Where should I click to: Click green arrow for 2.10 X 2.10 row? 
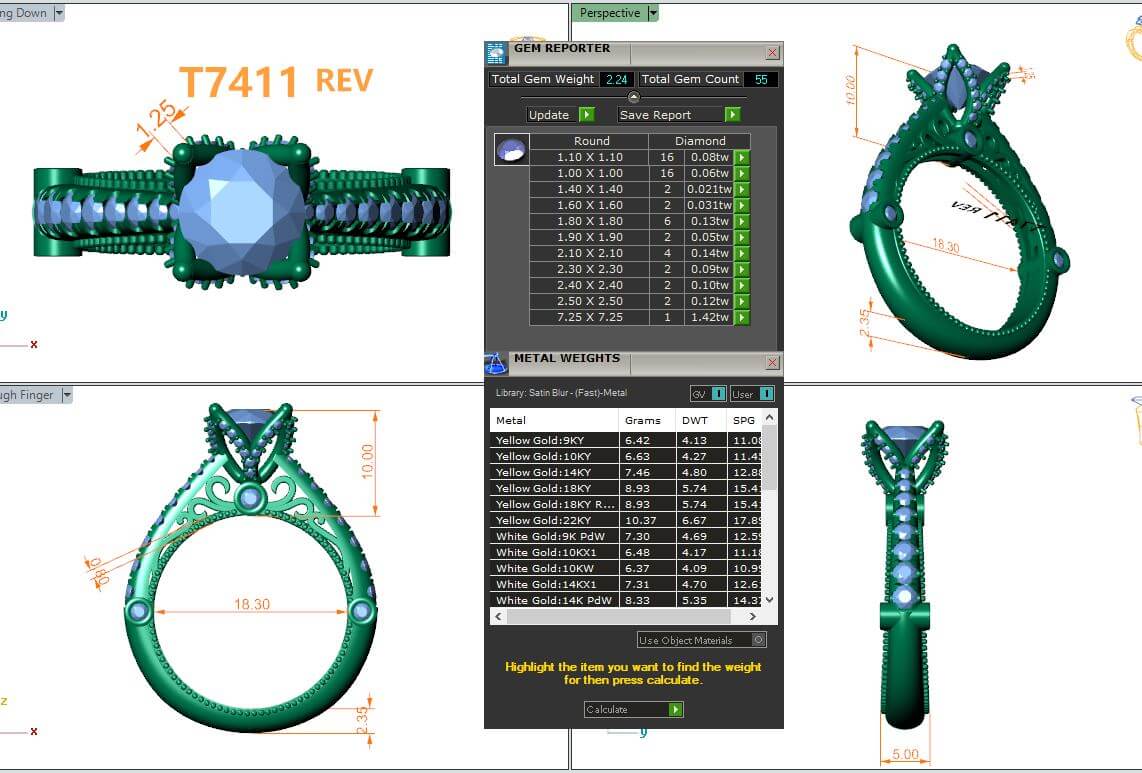click(742, 253)
